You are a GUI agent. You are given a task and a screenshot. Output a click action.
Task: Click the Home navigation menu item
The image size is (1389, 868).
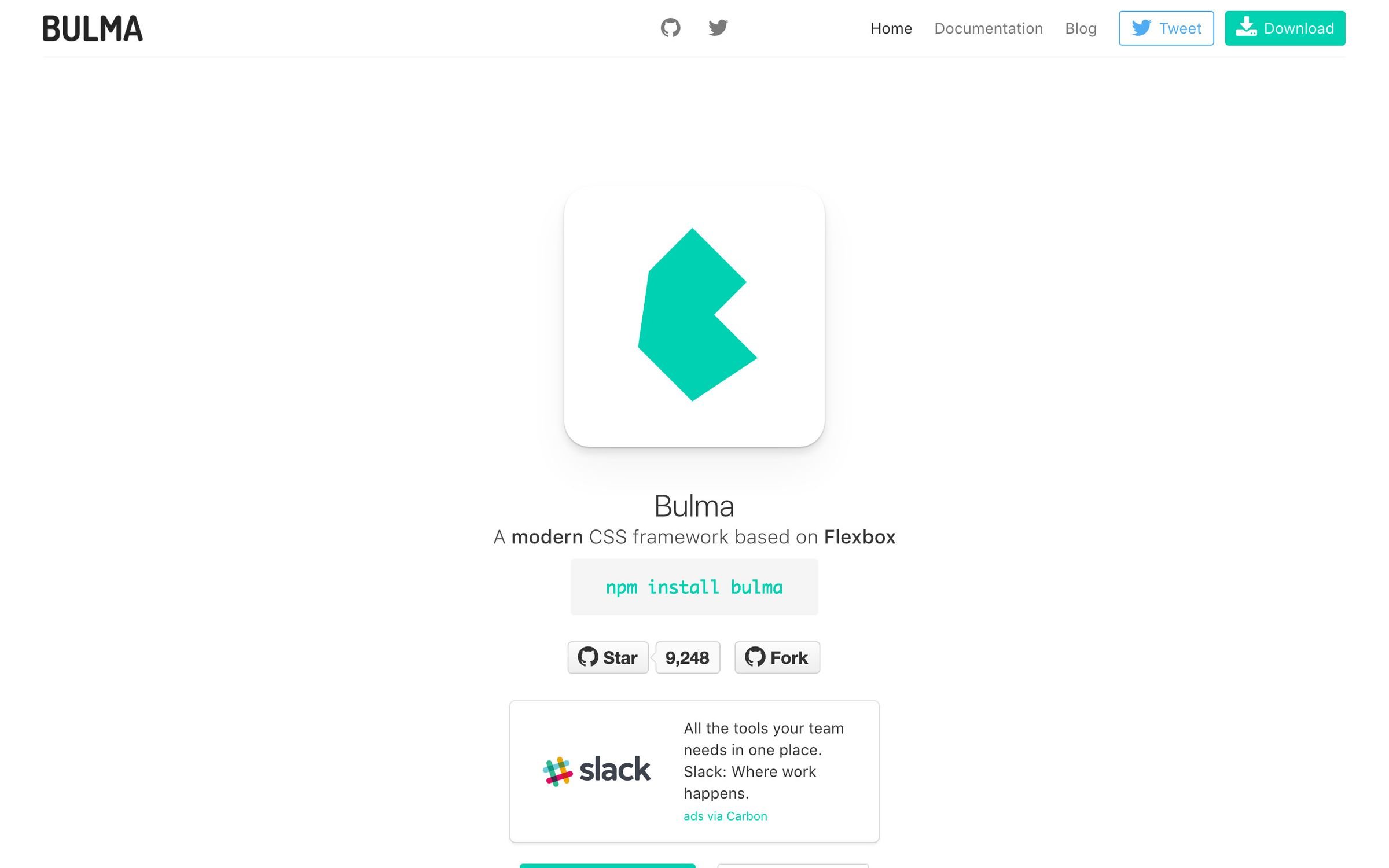pos(891,28)
